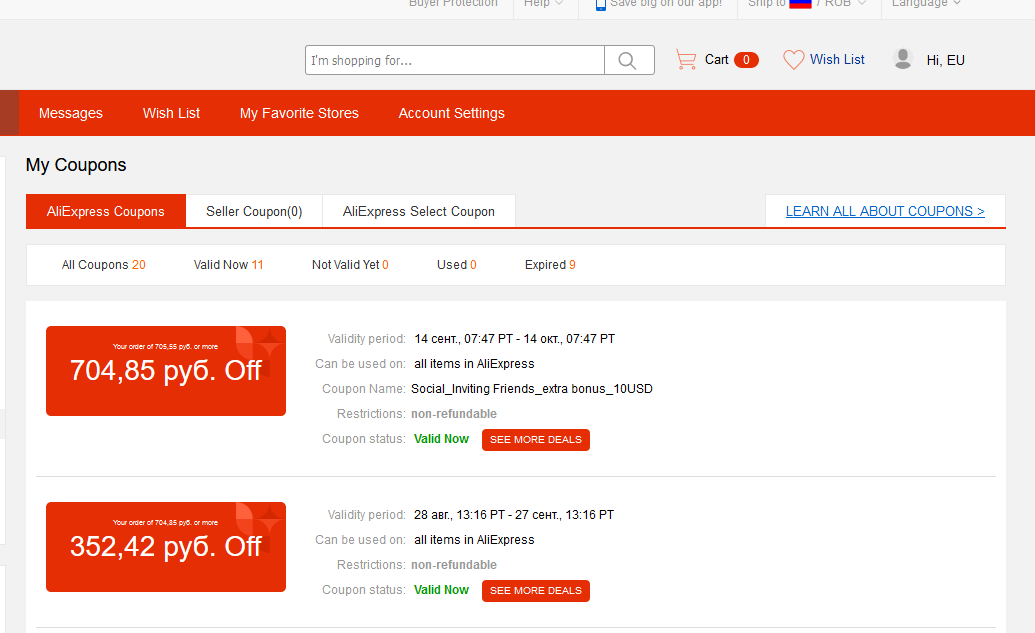Click SEE MORE DEALS for 704,85 coupon
Screen dimensions: 1035x633
click(535, 440)
